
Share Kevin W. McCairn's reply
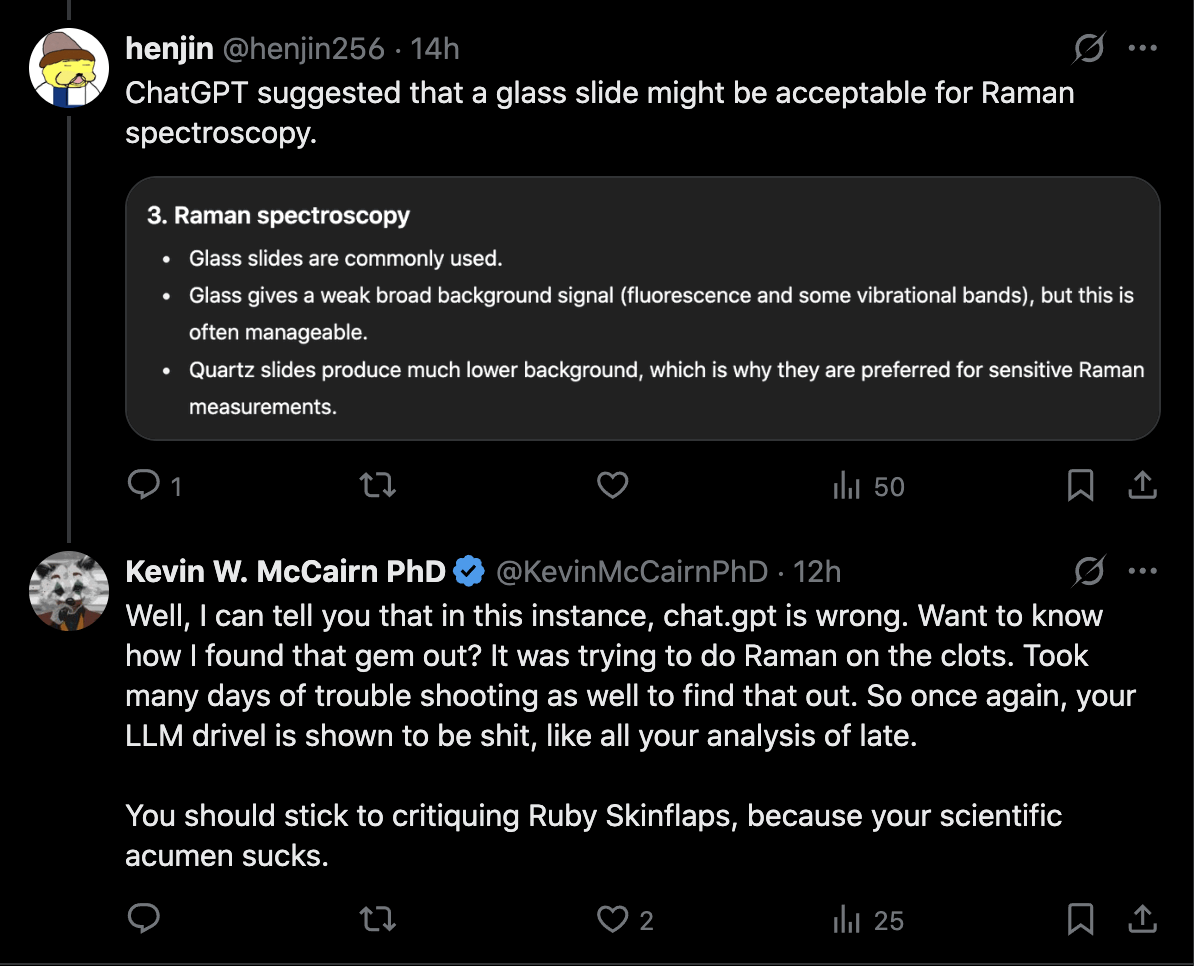click(x=1142, y=918)
